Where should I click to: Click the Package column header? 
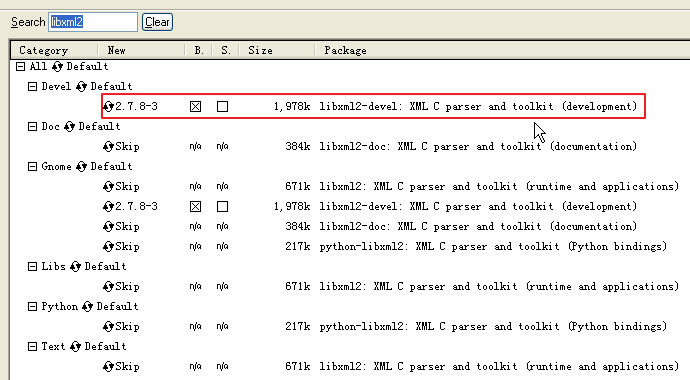tap(502, 50)
